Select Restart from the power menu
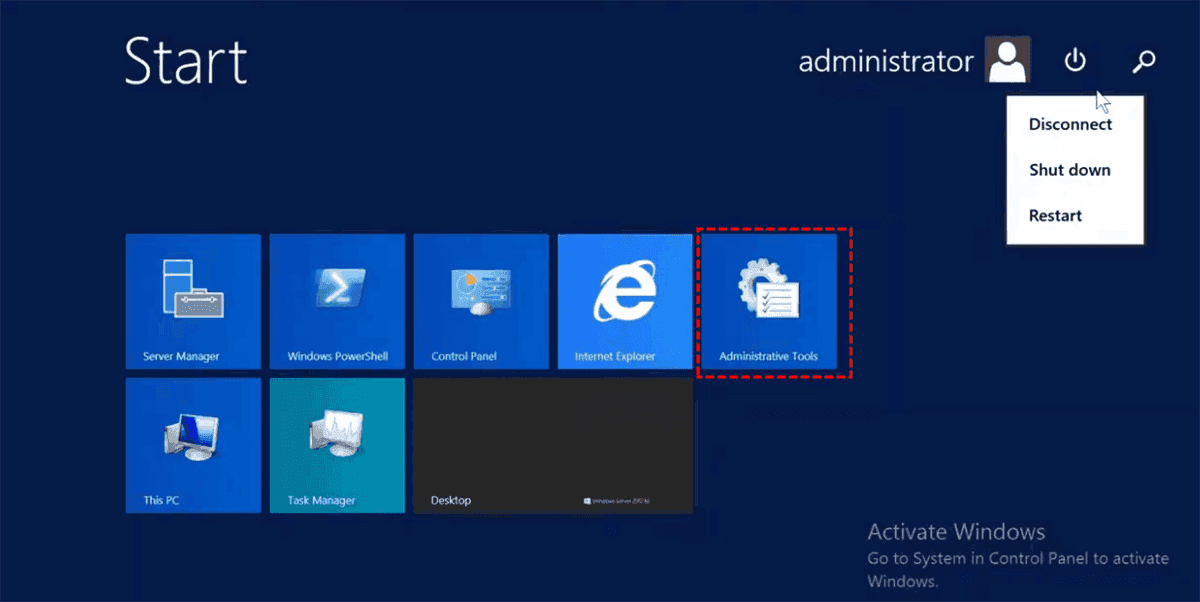The image size is (1200, 602). (1055, 215)
